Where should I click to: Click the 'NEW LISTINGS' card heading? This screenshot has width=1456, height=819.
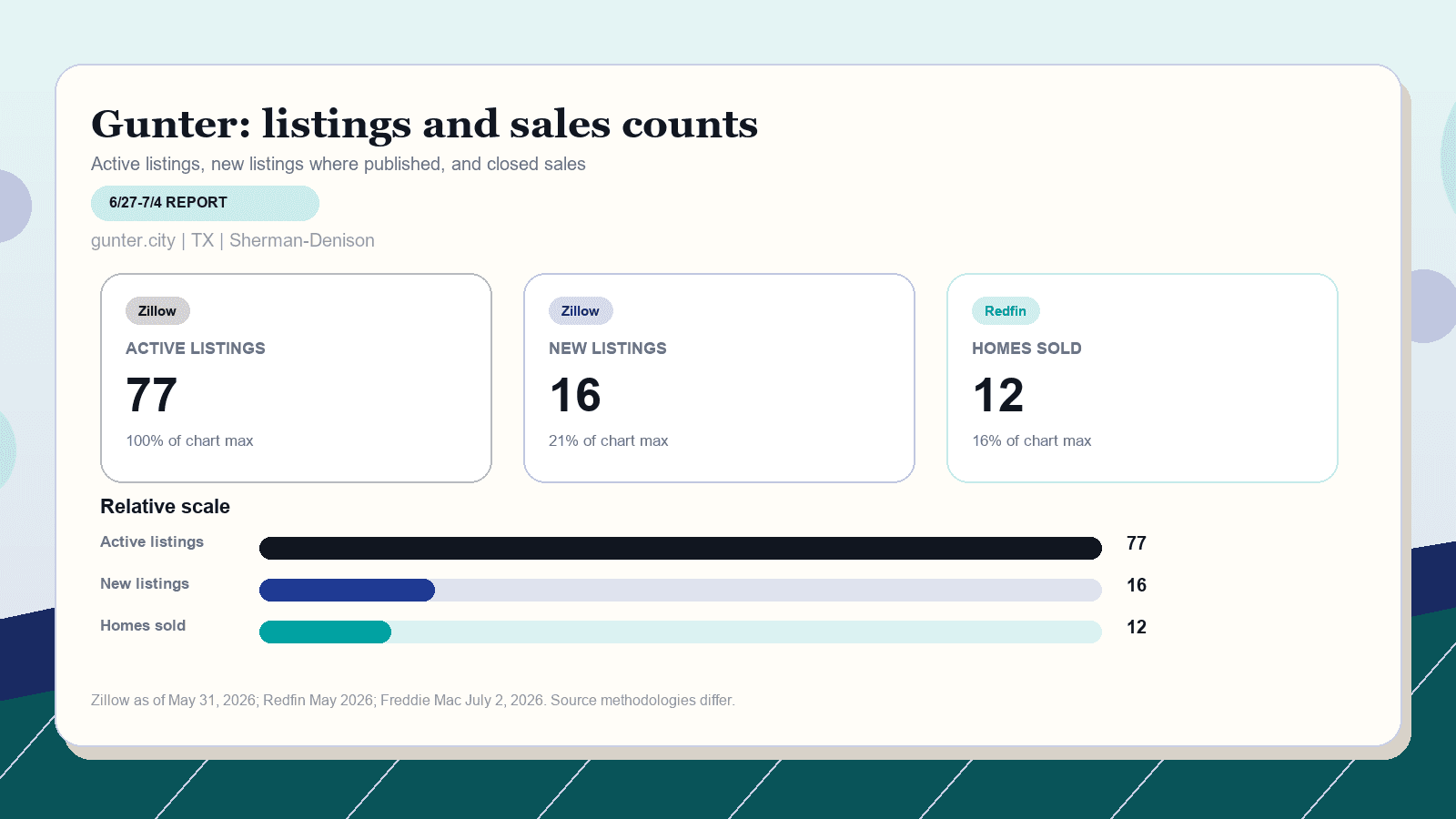(608, 349)
